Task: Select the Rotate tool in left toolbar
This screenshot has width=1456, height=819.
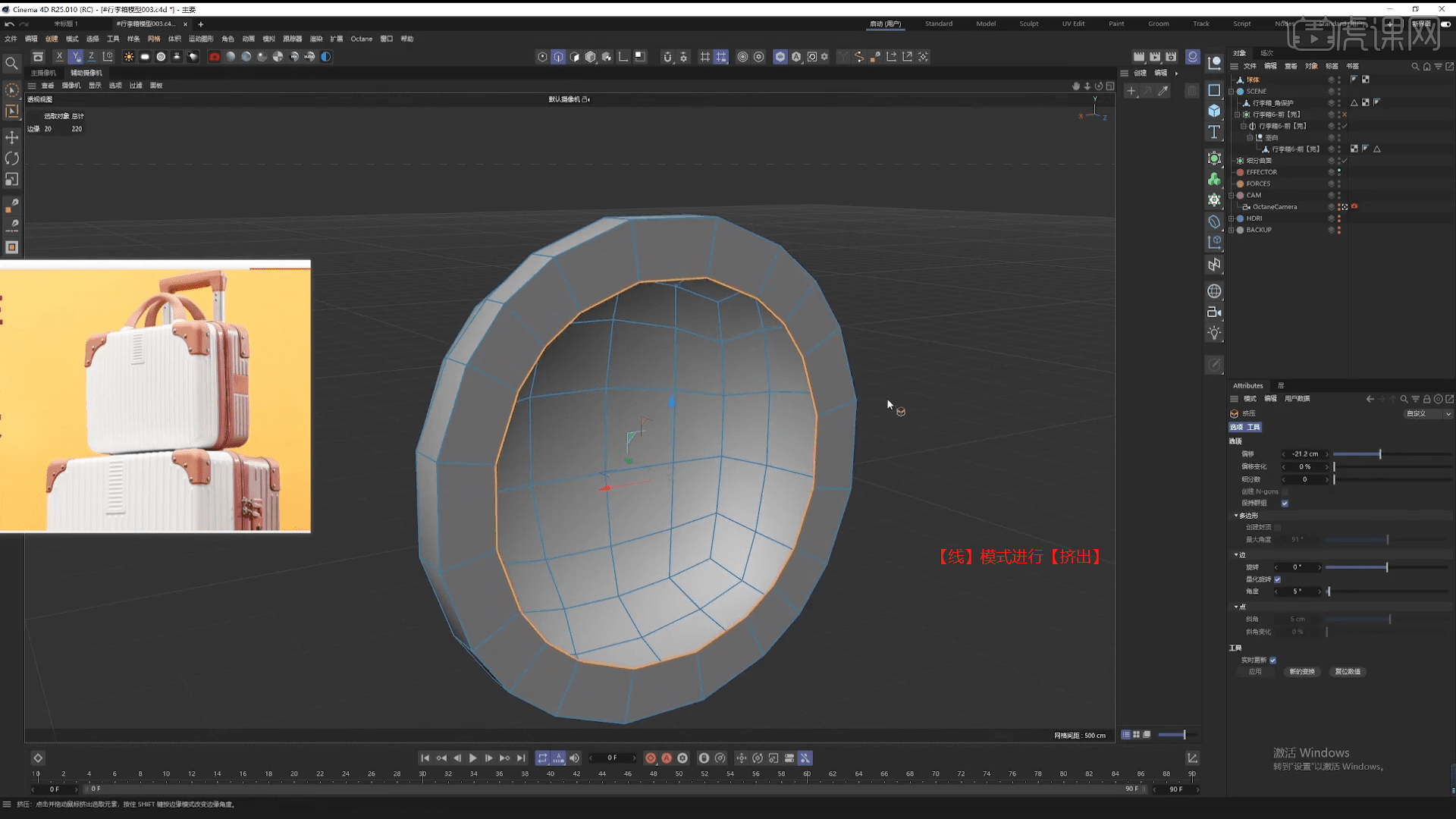Action: coord(11,158)
